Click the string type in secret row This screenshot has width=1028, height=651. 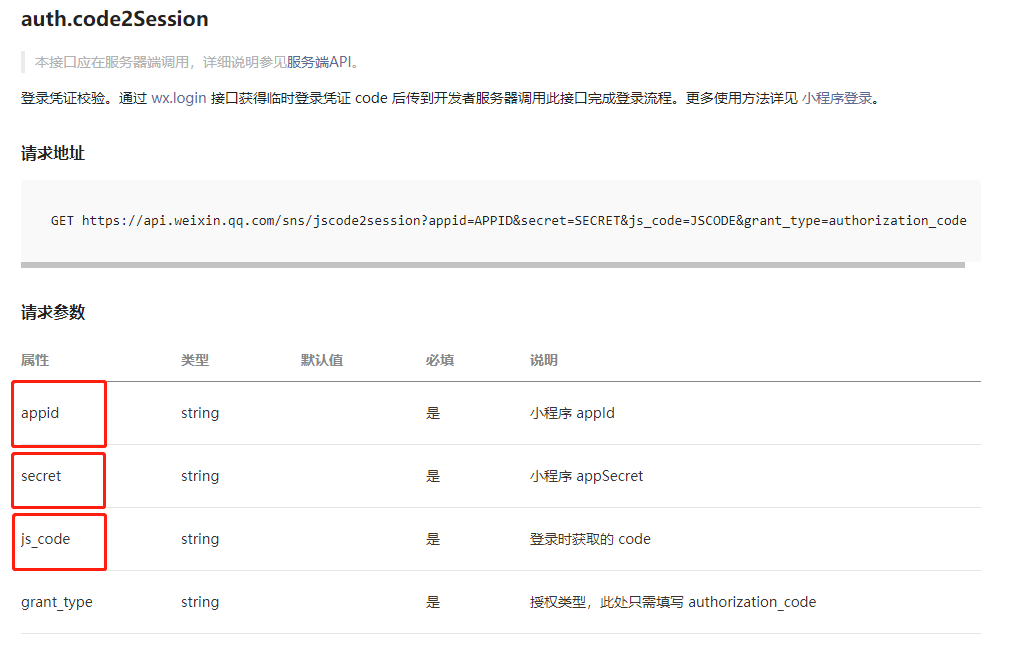coord(200,475)
